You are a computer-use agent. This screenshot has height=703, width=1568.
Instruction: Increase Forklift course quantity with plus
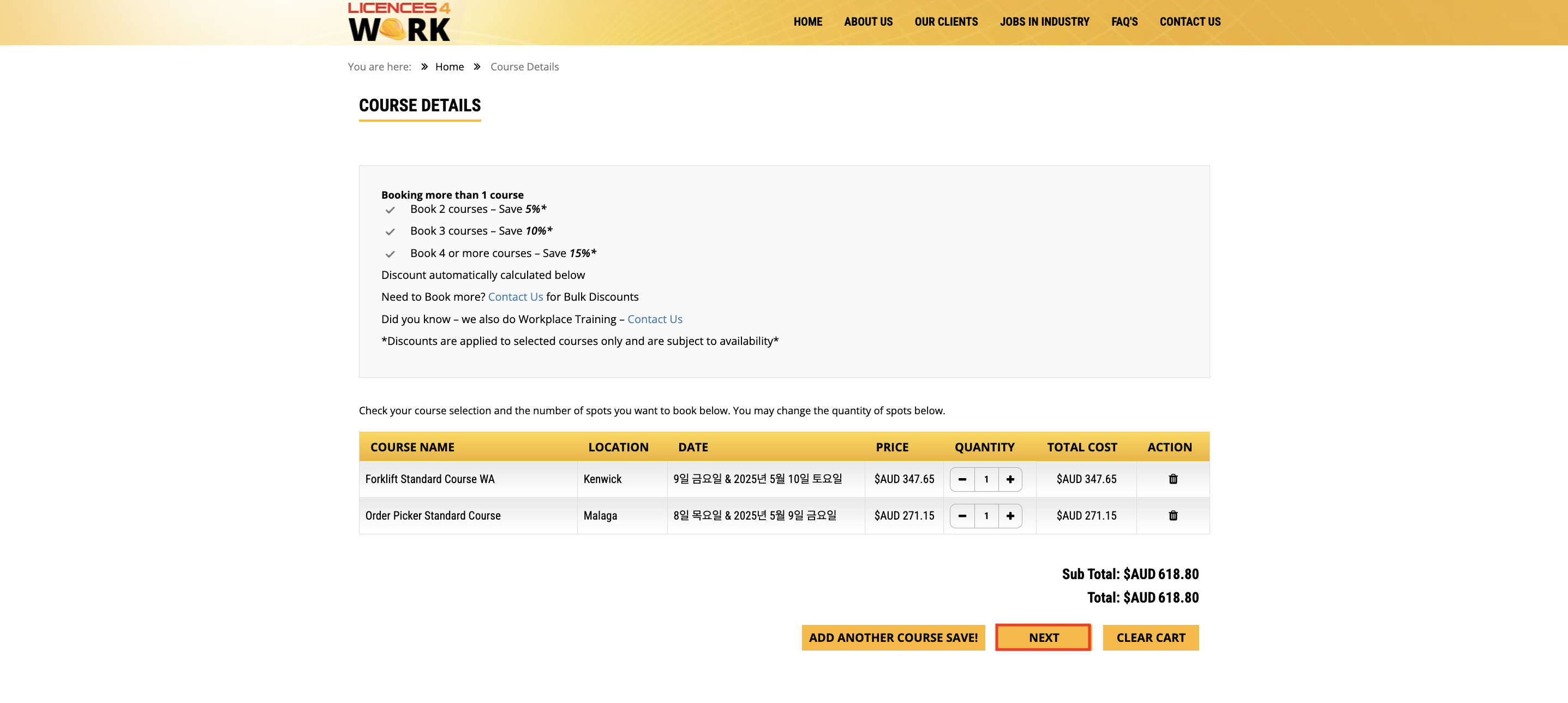(x=1010, y=479)
